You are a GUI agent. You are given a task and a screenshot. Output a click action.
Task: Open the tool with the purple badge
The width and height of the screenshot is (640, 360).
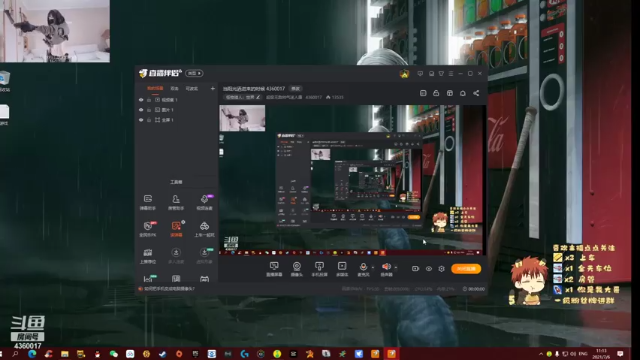pos(204,202)
